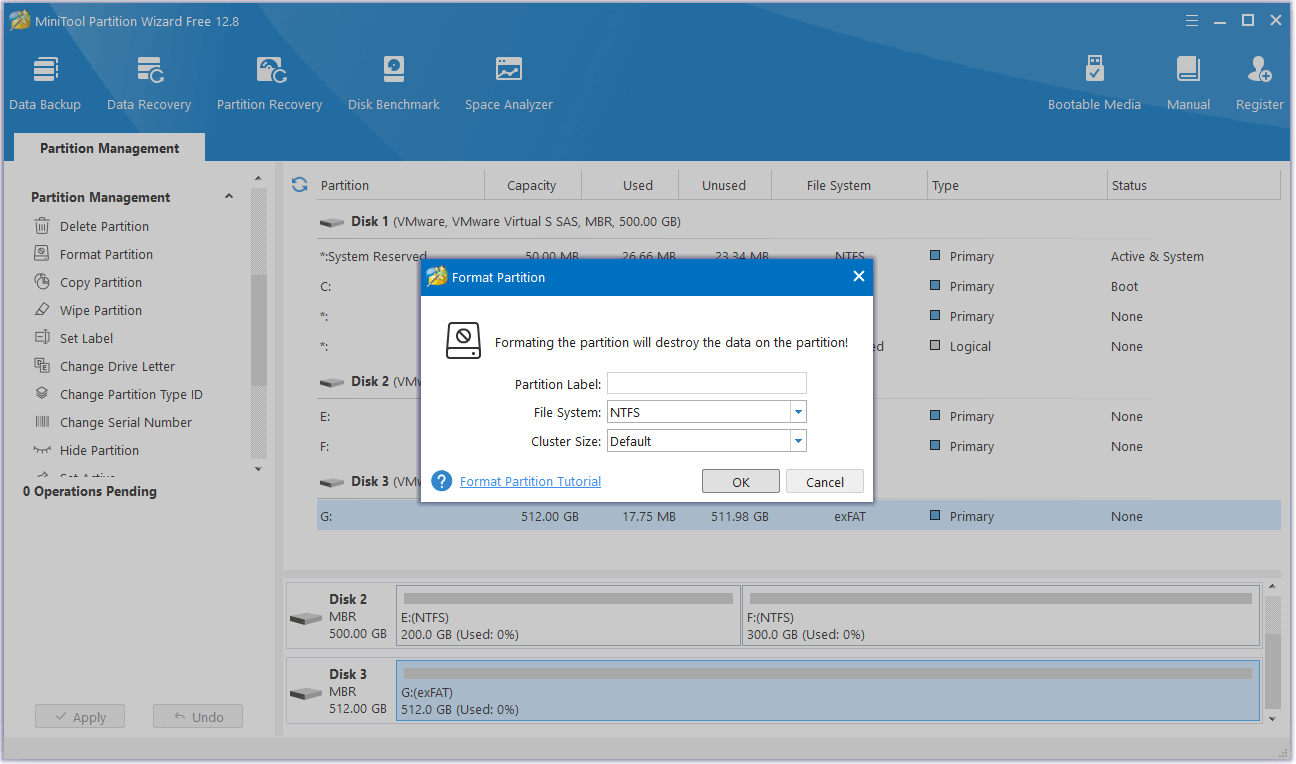Click the Disk 3 drive icon in disk map

(x=306, y=693)
